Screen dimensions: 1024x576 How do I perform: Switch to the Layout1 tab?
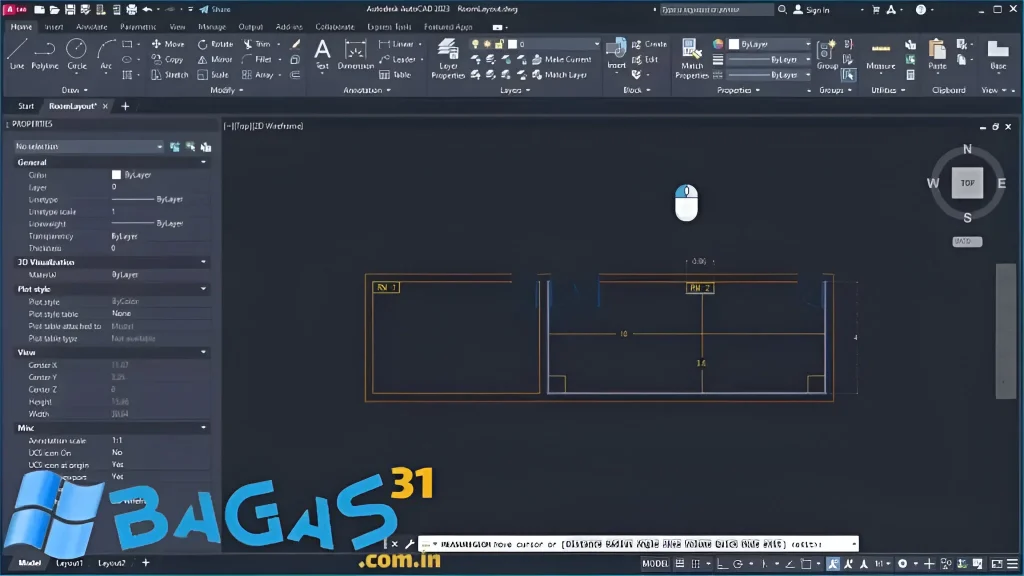point(69,563)
